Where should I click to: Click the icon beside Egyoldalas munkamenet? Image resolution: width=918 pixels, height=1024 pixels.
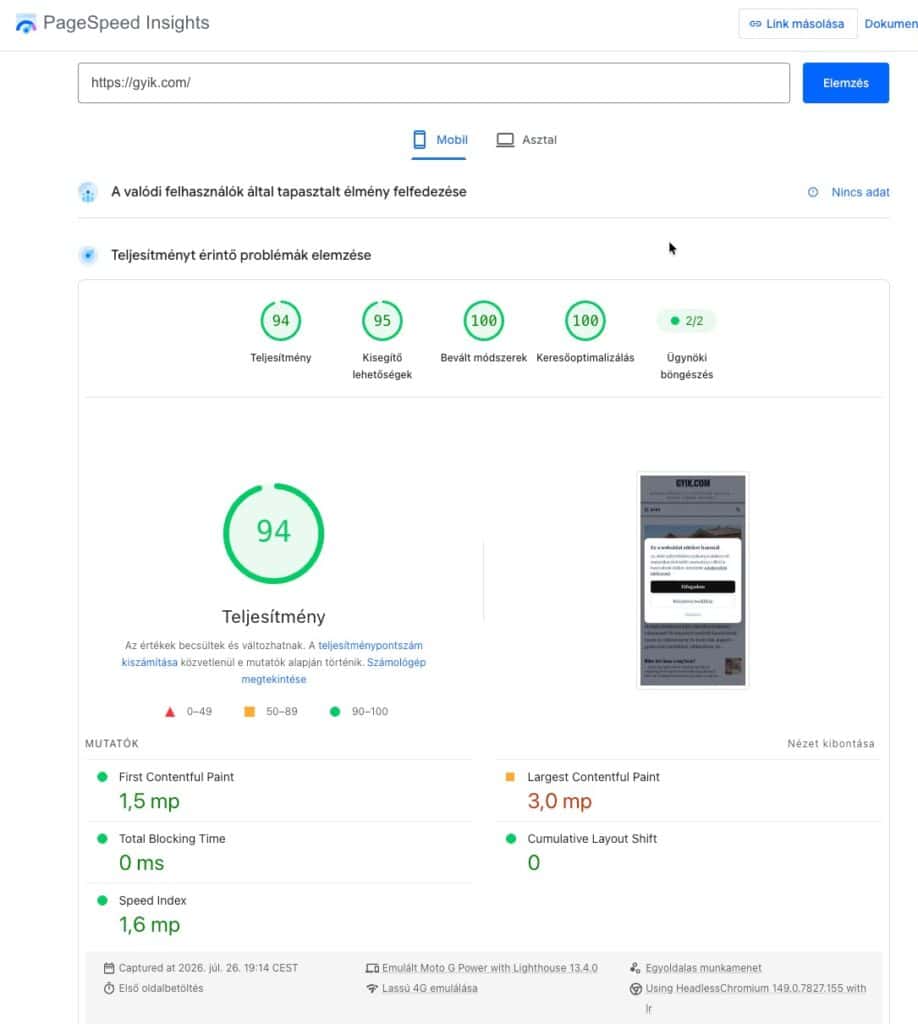pos(635,968)
